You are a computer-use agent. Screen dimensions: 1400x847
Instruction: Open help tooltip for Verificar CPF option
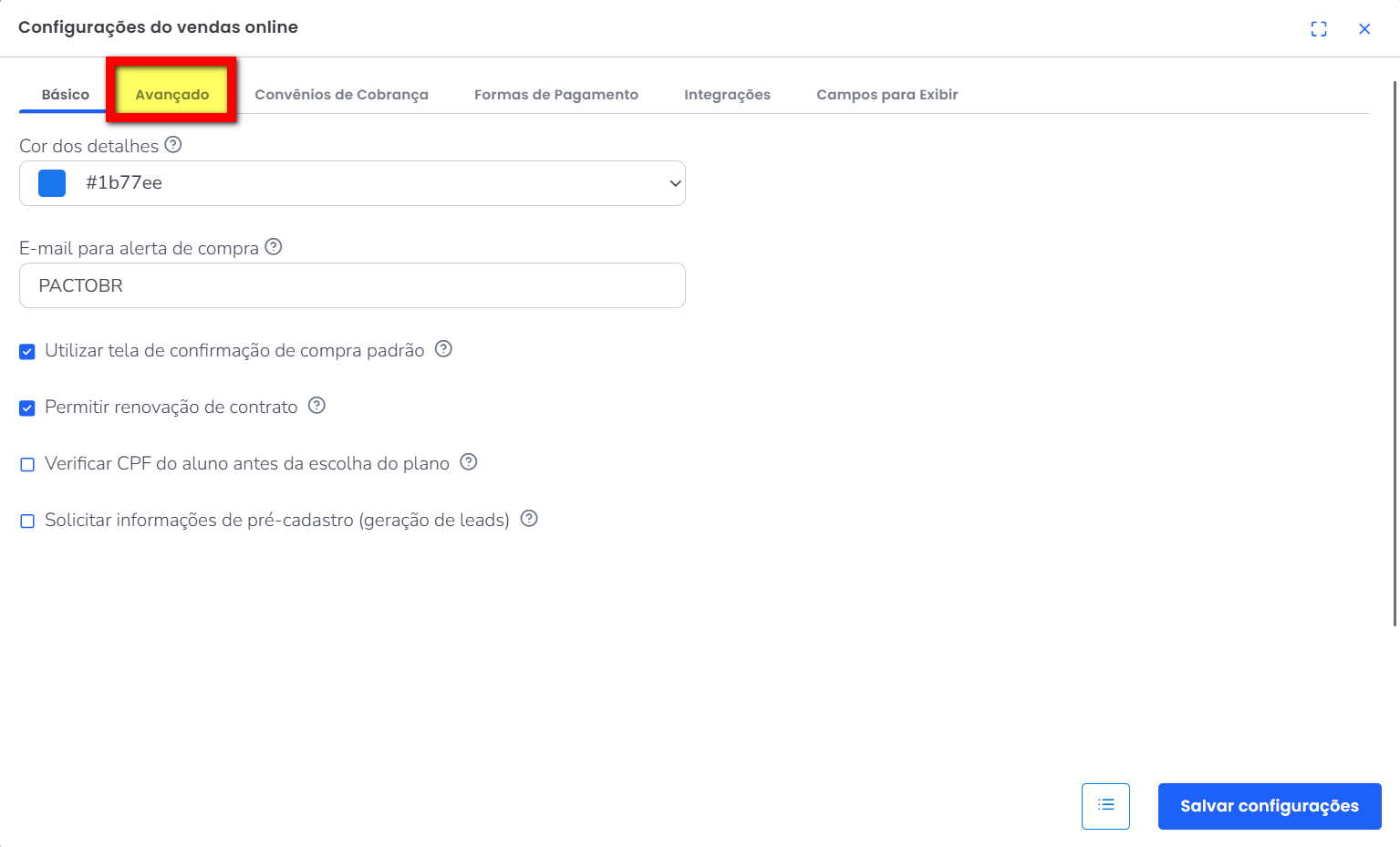click(469, 462)
